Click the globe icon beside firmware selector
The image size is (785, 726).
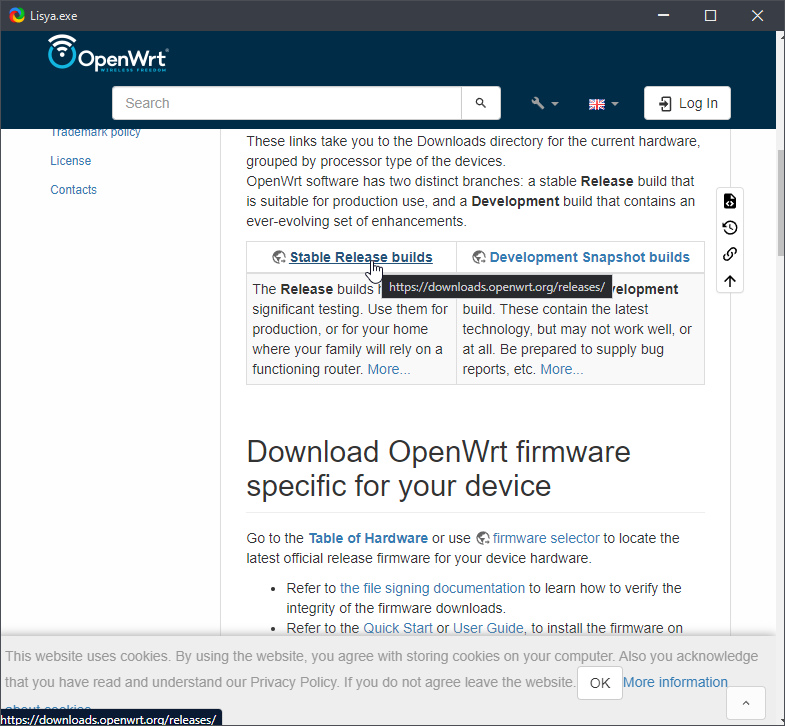click(483, 538)
